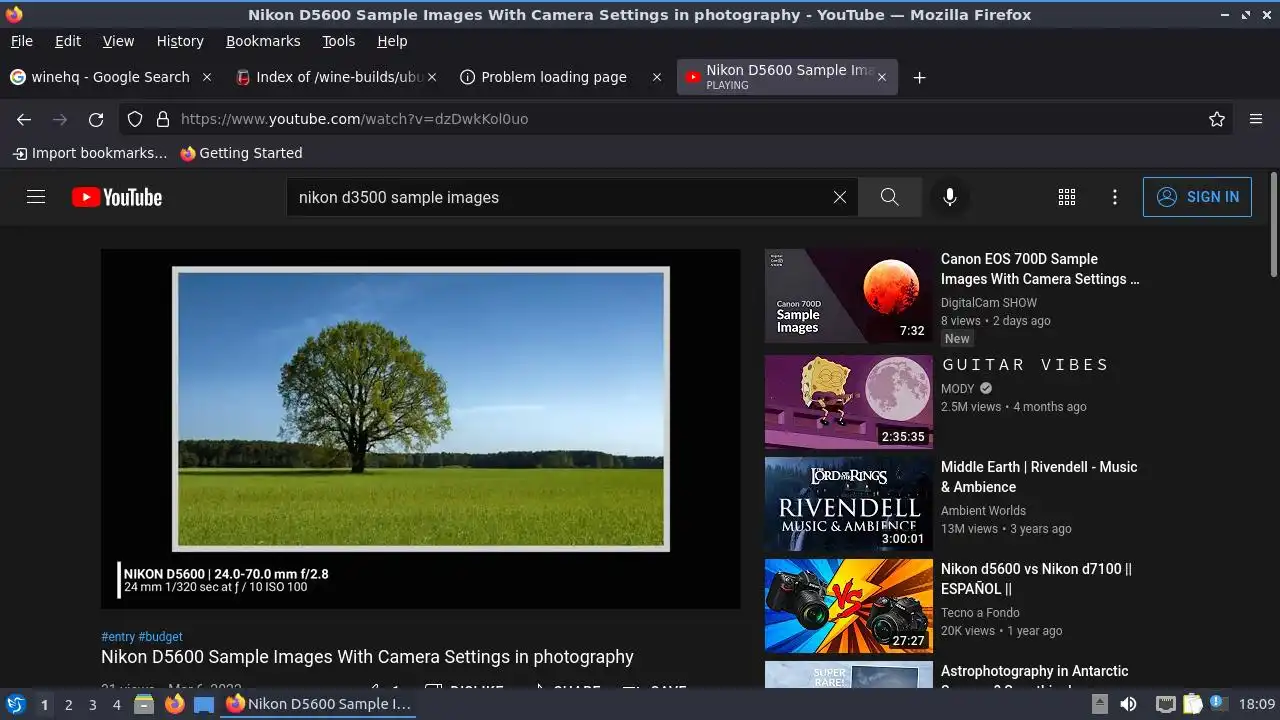Clear the YouTube search box text
The height and width of the screenshot is (720, 1280).
coord(840,197)
